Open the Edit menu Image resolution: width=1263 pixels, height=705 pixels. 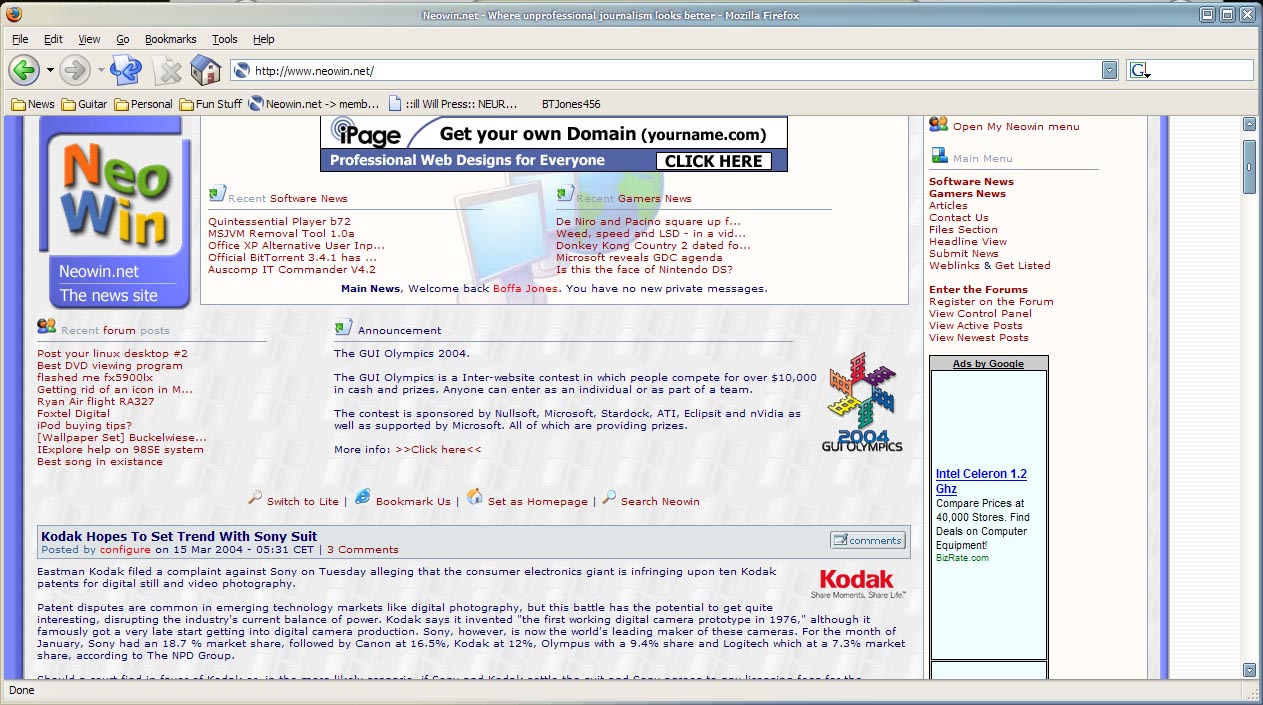pyautogui.click(x=53, y=39)
